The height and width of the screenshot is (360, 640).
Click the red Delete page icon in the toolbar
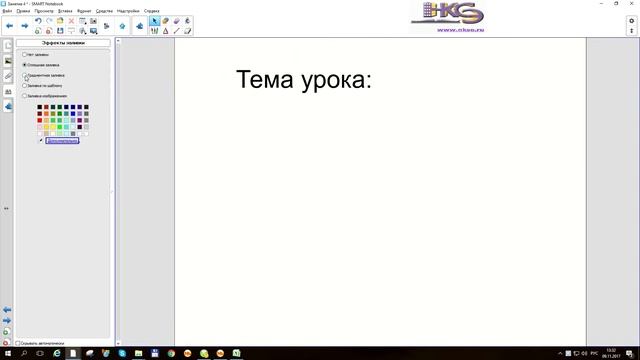pos(49,31)
